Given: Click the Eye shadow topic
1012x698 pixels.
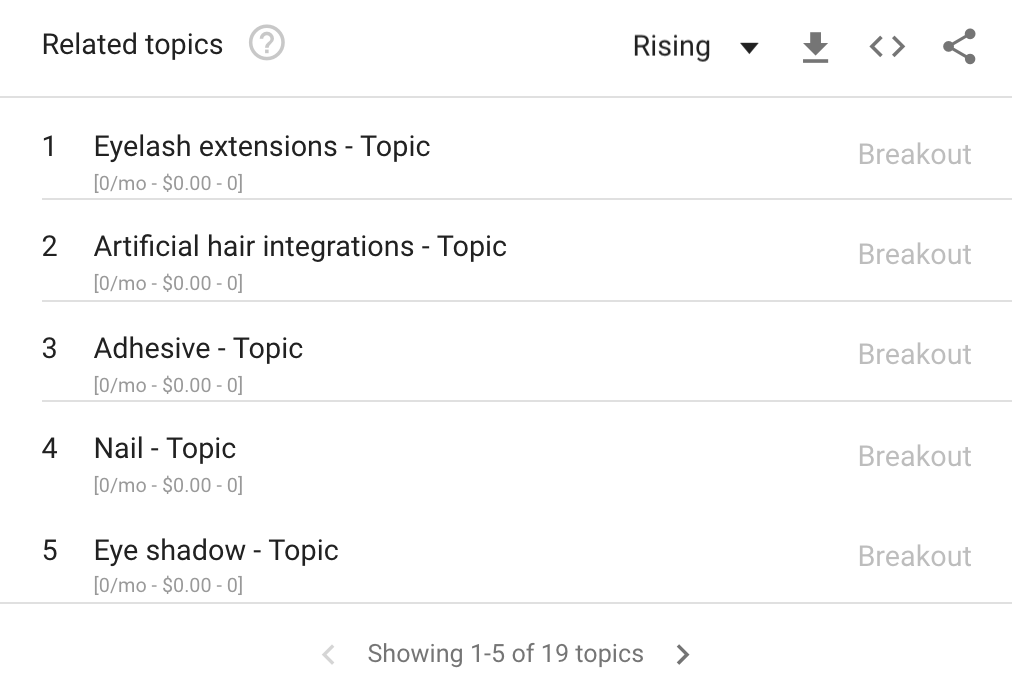Looking at the screenshot, I should coord(216,551).
